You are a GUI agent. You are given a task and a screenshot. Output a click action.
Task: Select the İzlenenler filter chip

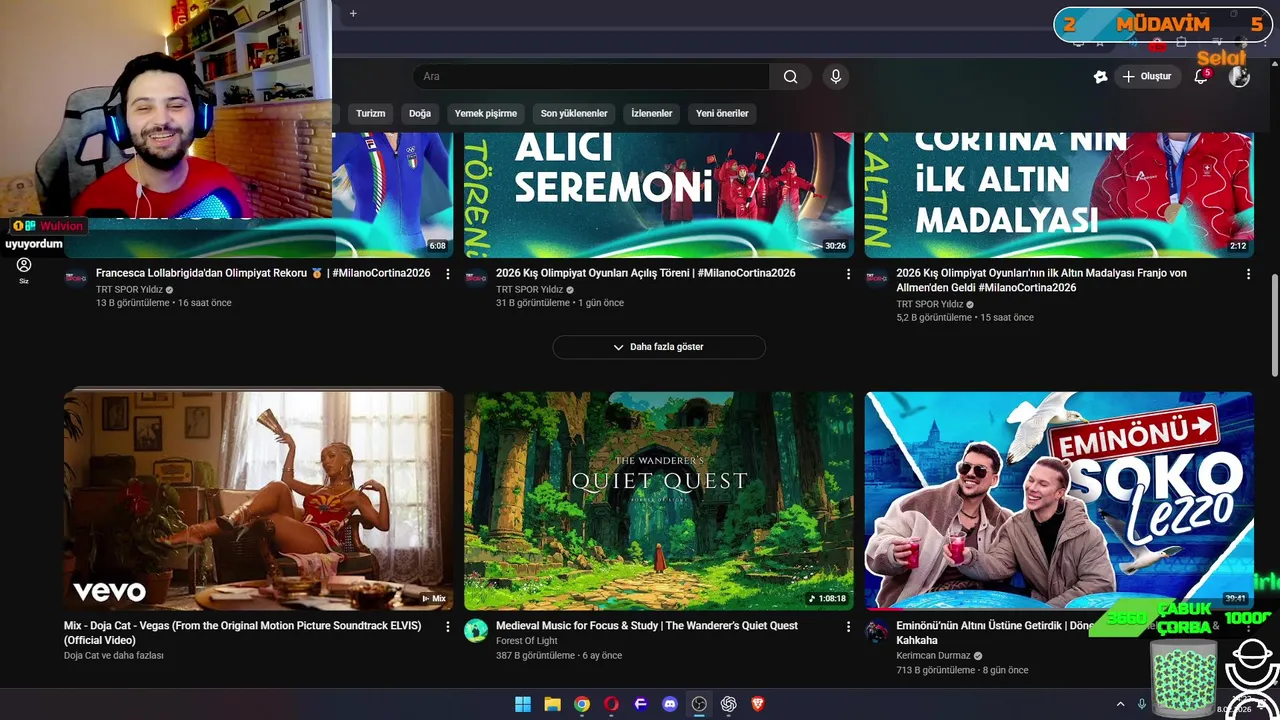point(652,113)
